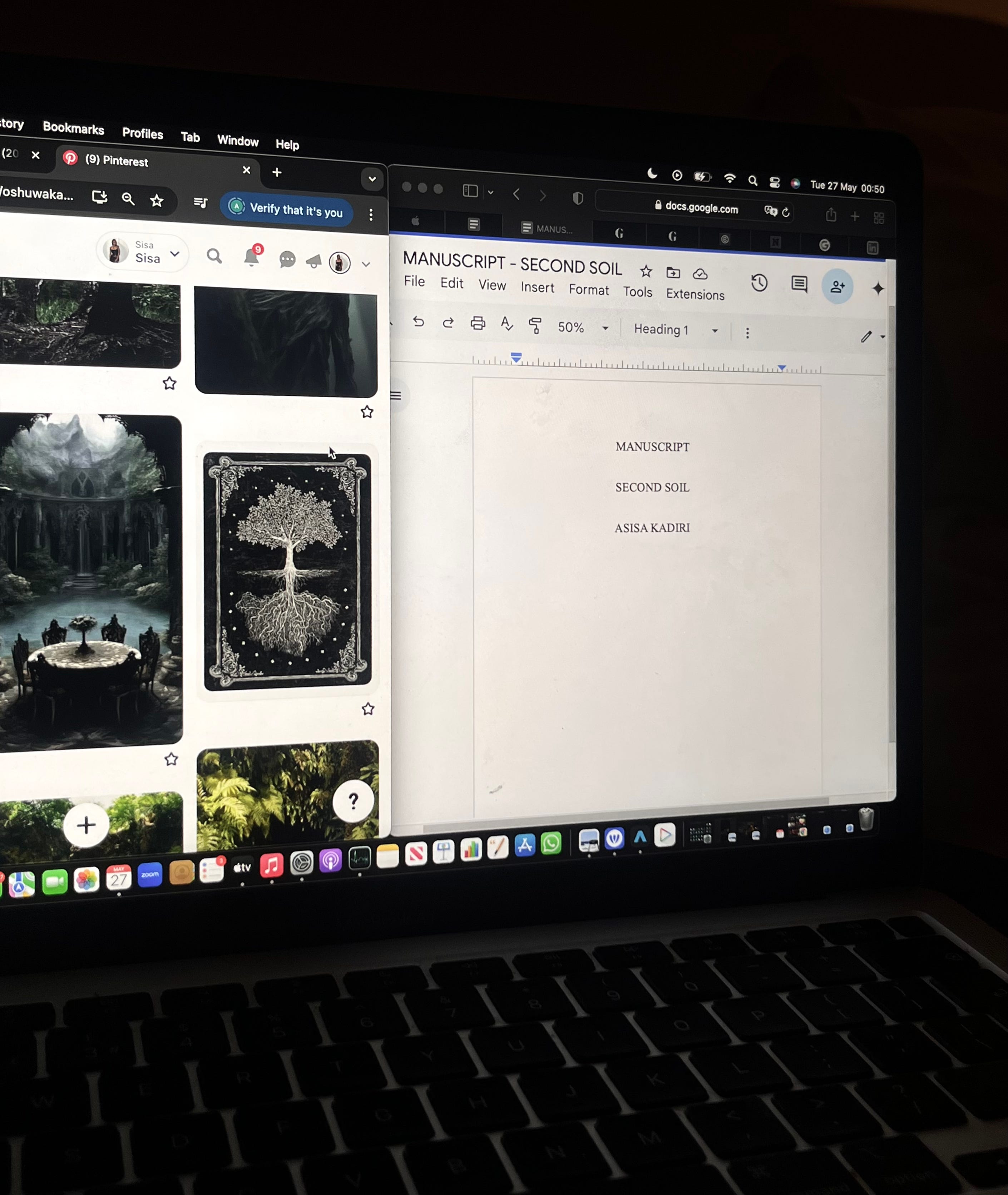Open Music app from the Dock
The image size is (1008, 1195).
(x=272, y=865)
